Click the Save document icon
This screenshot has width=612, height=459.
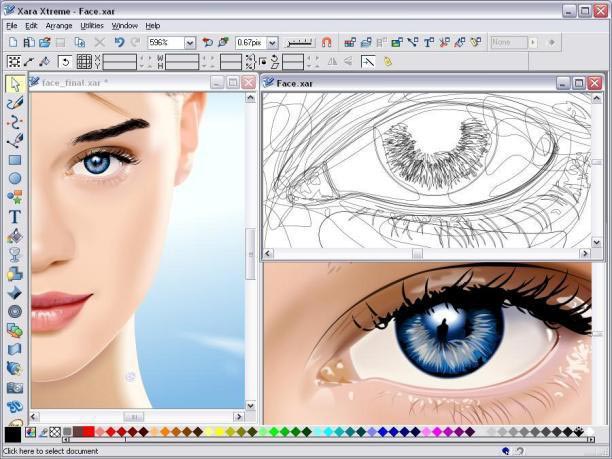[x=60, y=43]
